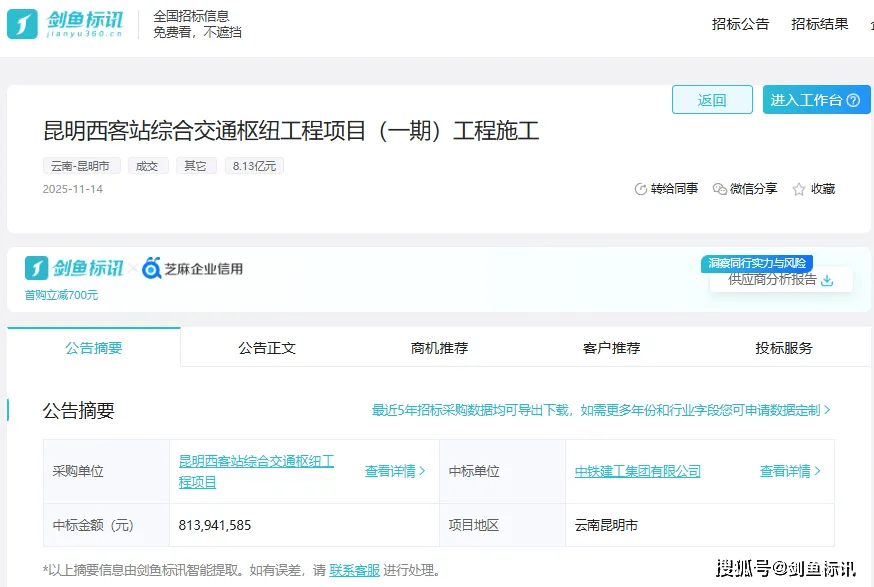Click the 收藏 star icon
Viewport: 874px width, 587px height.
799,189
